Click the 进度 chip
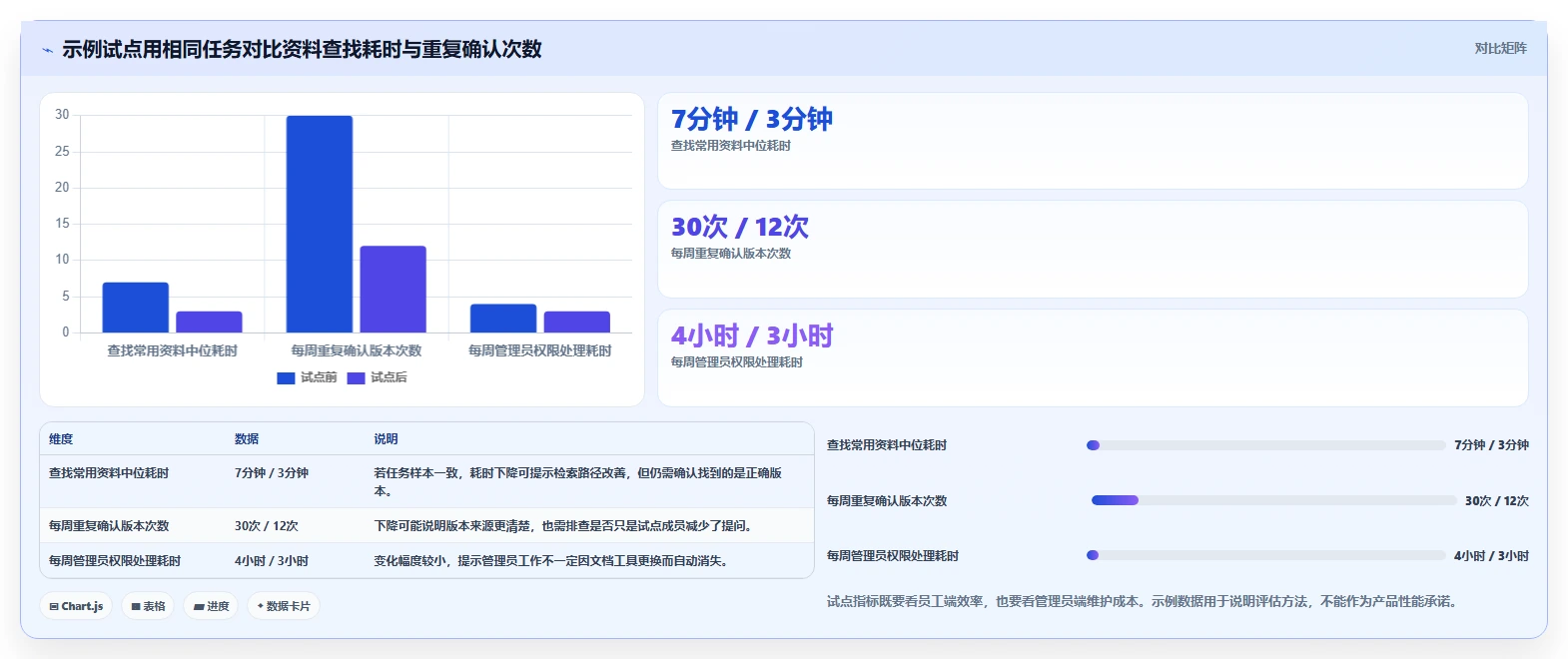Image resolution: width=1568 pixels, height=659 pixels. click(211, 606)
